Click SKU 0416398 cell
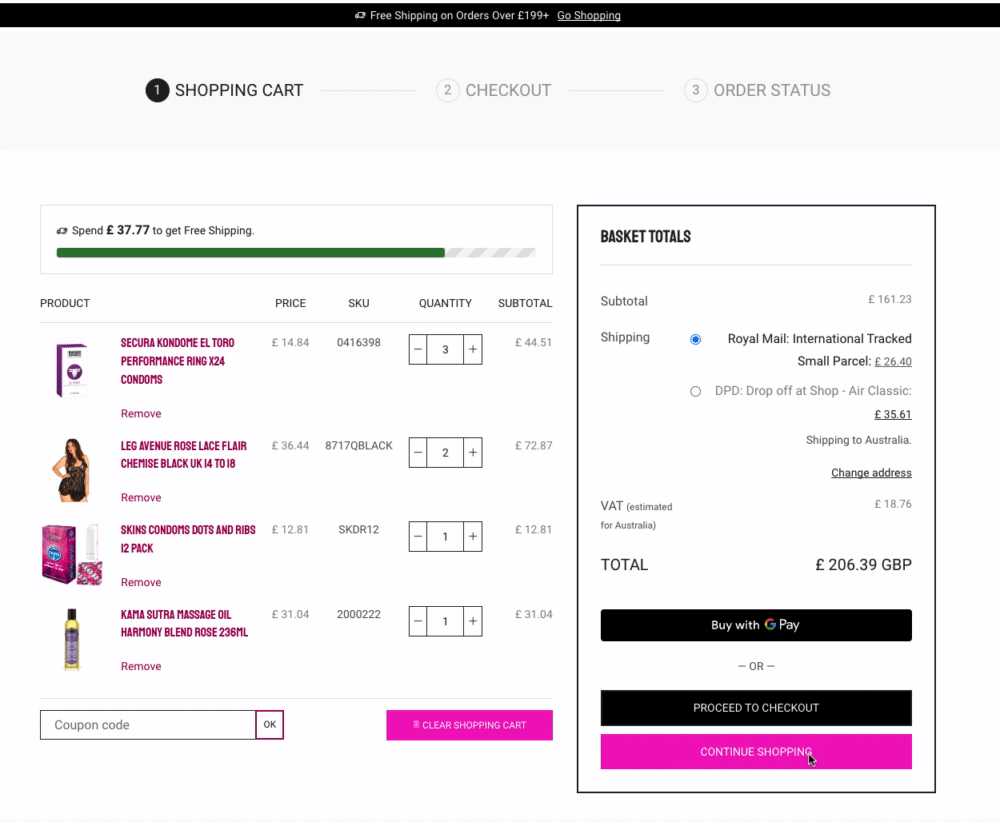This screenshot has width=1000, height=822. tap(358, 342)
